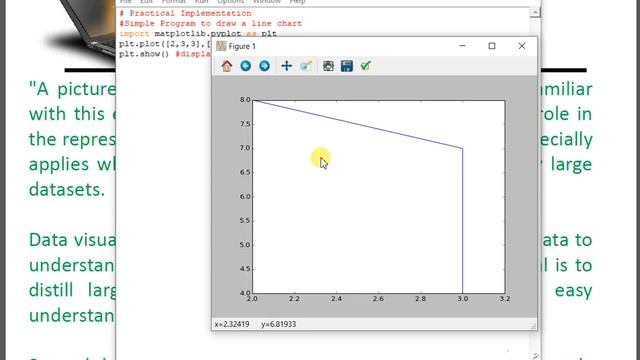
Task: Open the Edit axis parameters checkmark tool
Action: pos(365,66)
